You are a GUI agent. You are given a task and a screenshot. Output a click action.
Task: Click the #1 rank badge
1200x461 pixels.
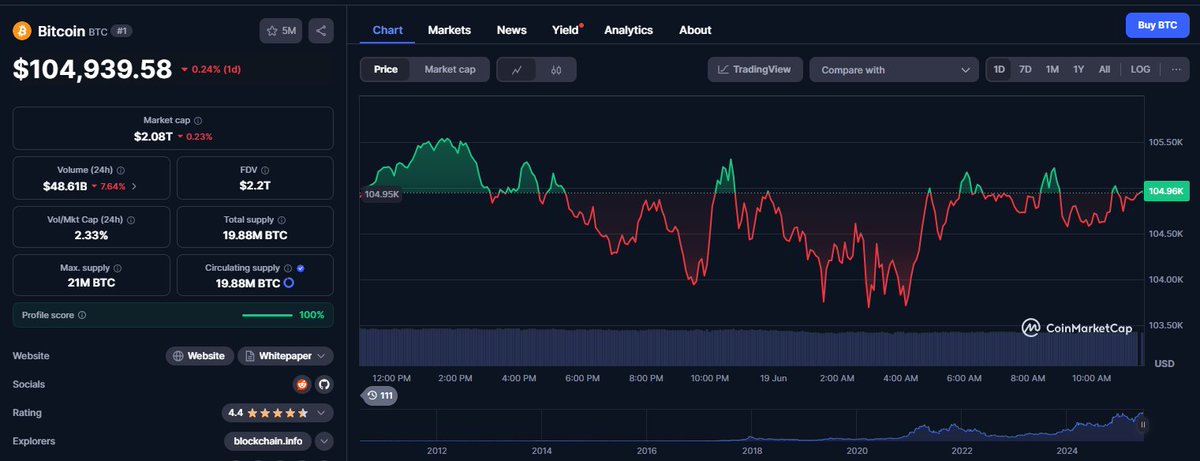pyautogui.click(x=121, y=31)
